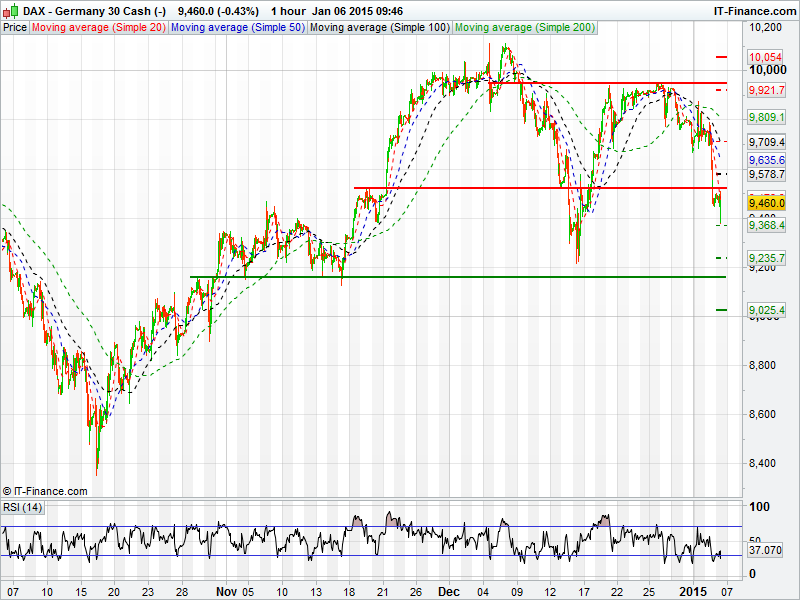This screenshot has width=800, height=600.
Task: Click the 9,578.7 price label
Action: click(x=766, y=174)
